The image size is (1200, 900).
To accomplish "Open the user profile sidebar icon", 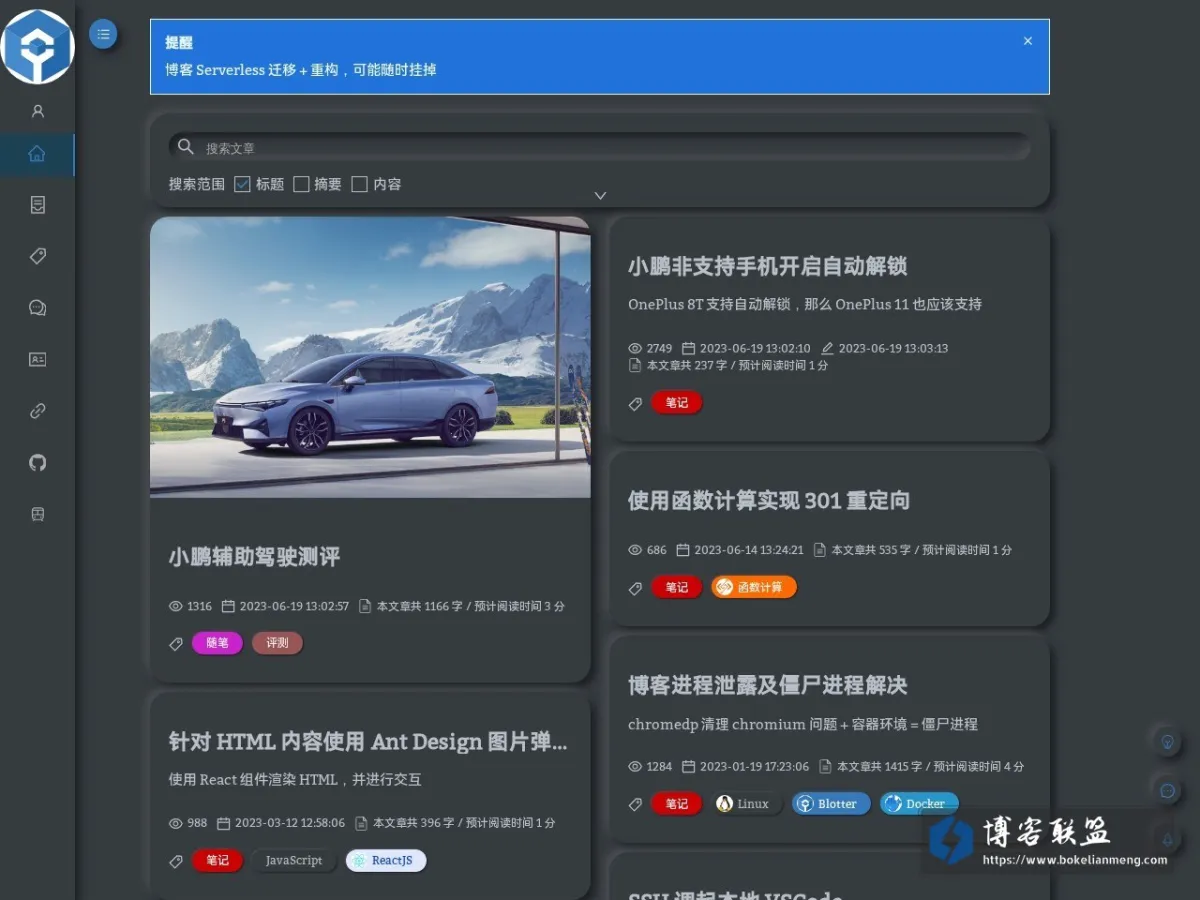I will (x=37, y=111).
